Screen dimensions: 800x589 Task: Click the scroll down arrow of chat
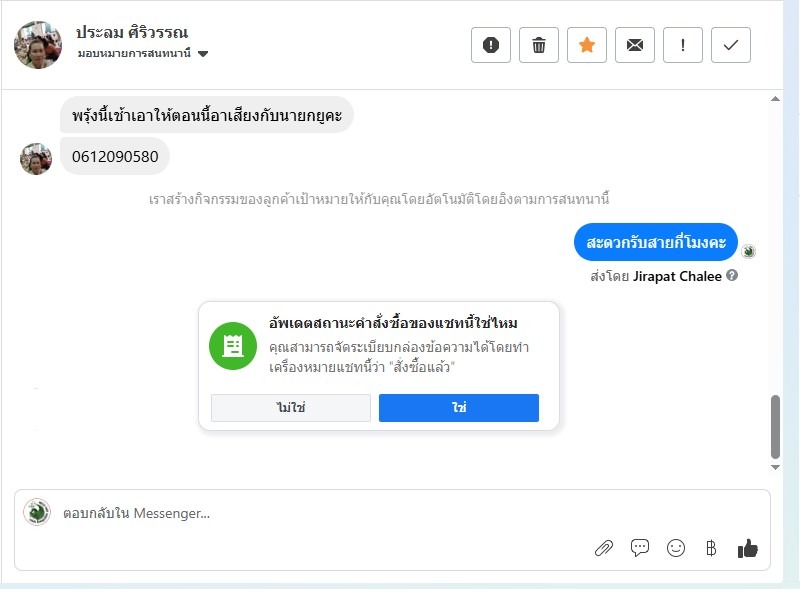[x=775, y=467]
